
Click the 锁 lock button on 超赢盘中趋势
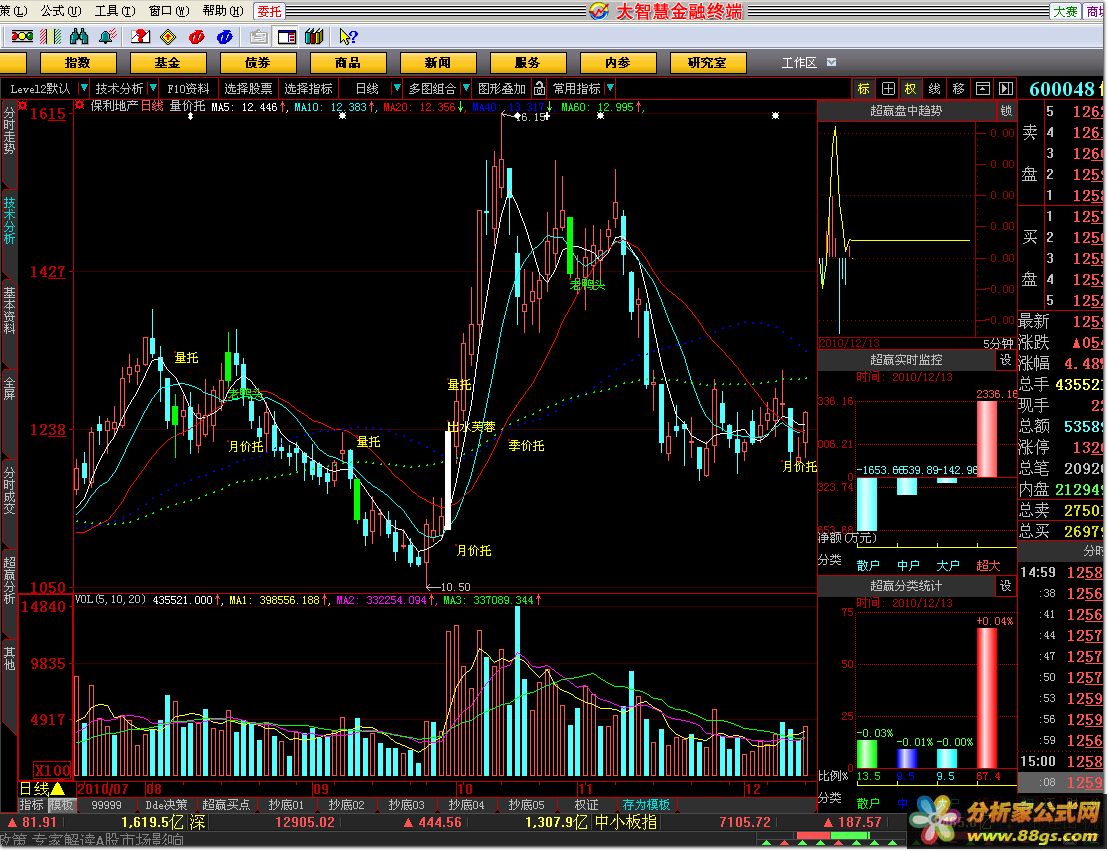[1006, 111]
